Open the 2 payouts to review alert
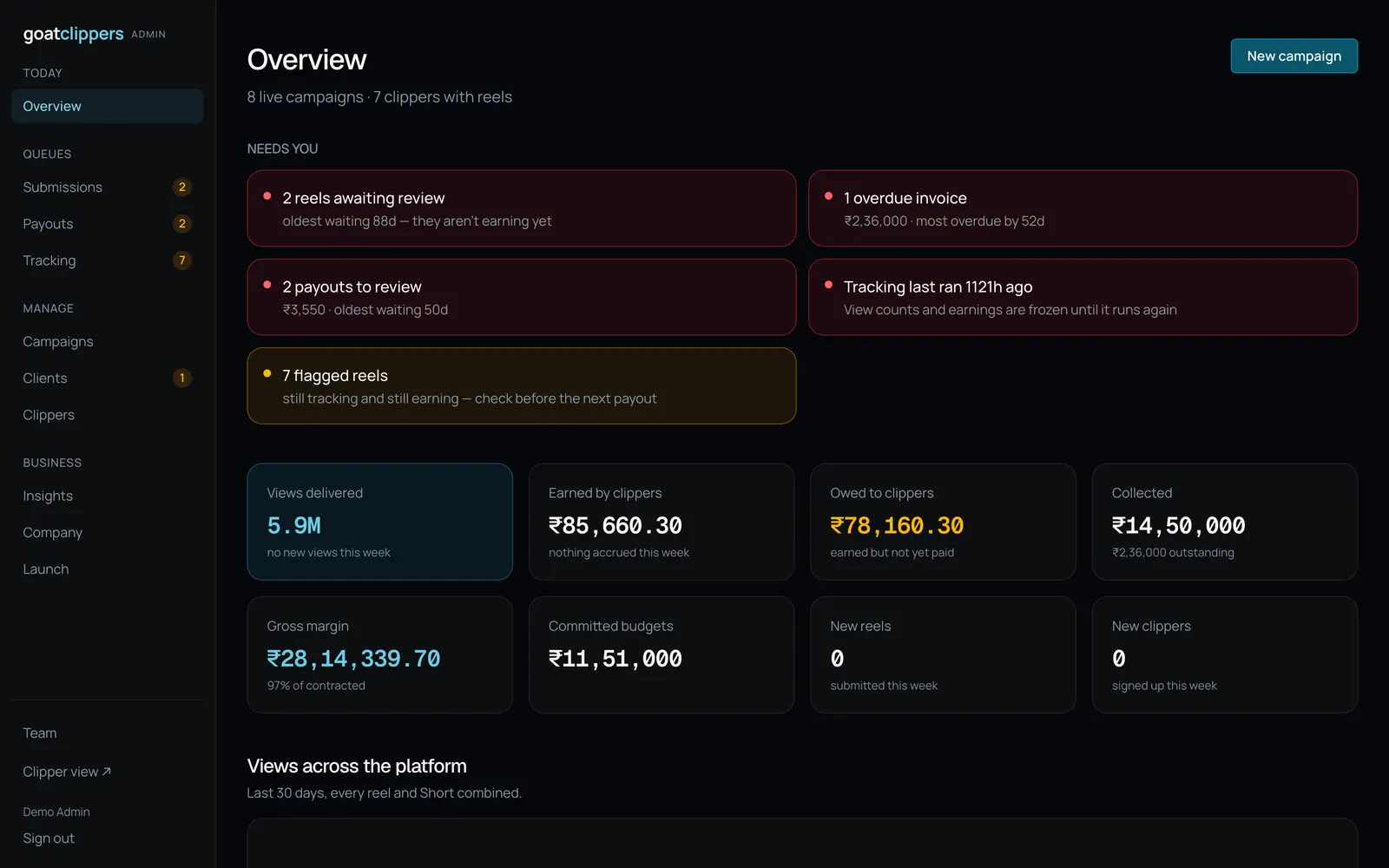1389x868 pixels. tap(522, 297)
